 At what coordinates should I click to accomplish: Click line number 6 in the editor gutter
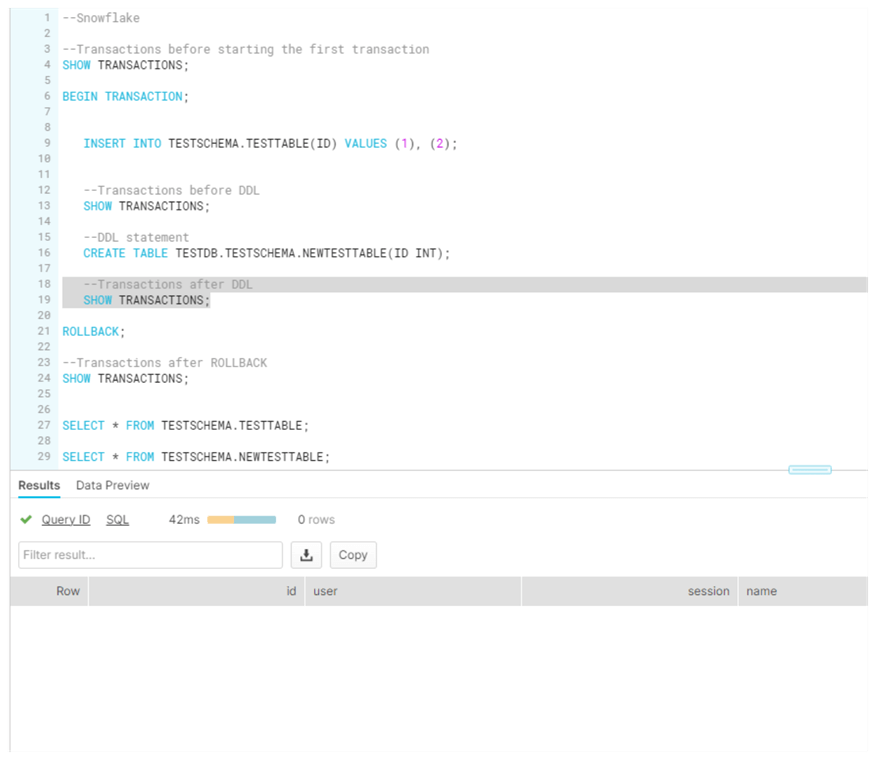[44, 96]
